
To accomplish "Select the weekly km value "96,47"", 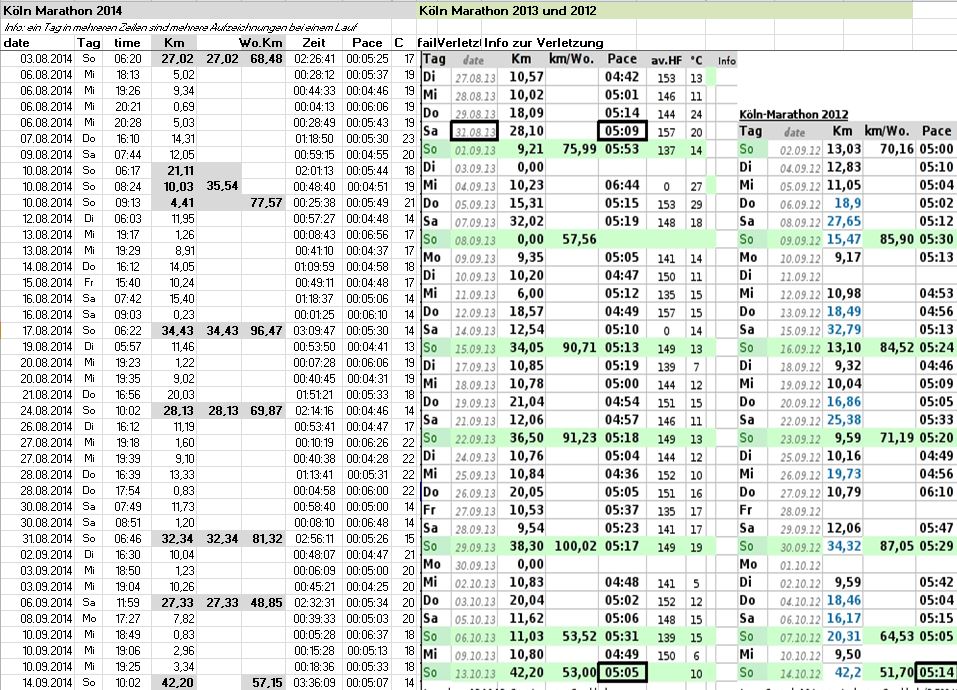I will pyautogui.click(x=266, y=330).
